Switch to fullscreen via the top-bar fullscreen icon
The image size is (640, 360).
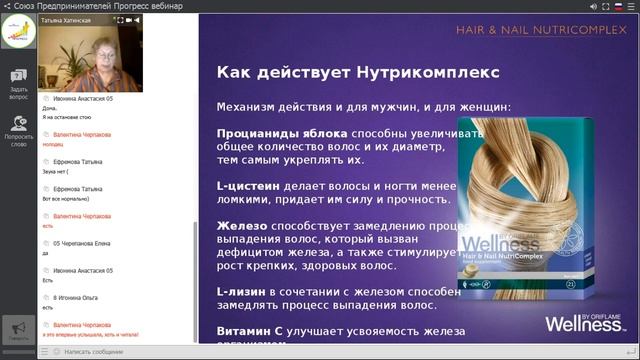coord(606,7)
